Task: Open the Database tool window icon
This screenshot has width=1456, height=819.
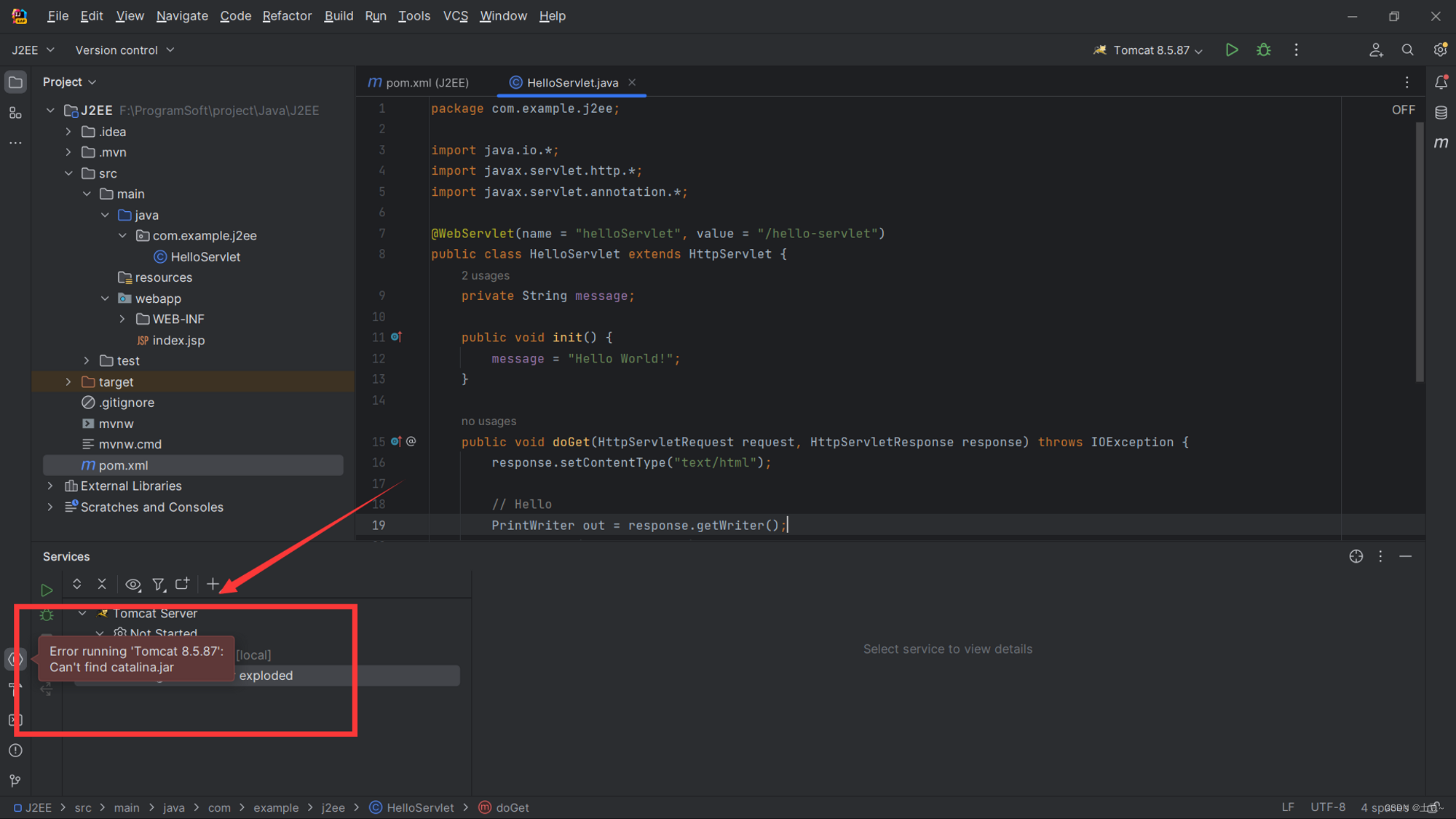Action: click(1441, 113)
